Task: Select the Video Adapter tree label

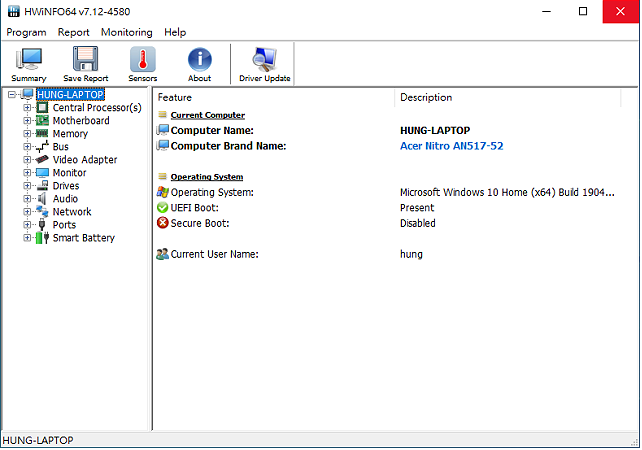Action: click(85, 160)
